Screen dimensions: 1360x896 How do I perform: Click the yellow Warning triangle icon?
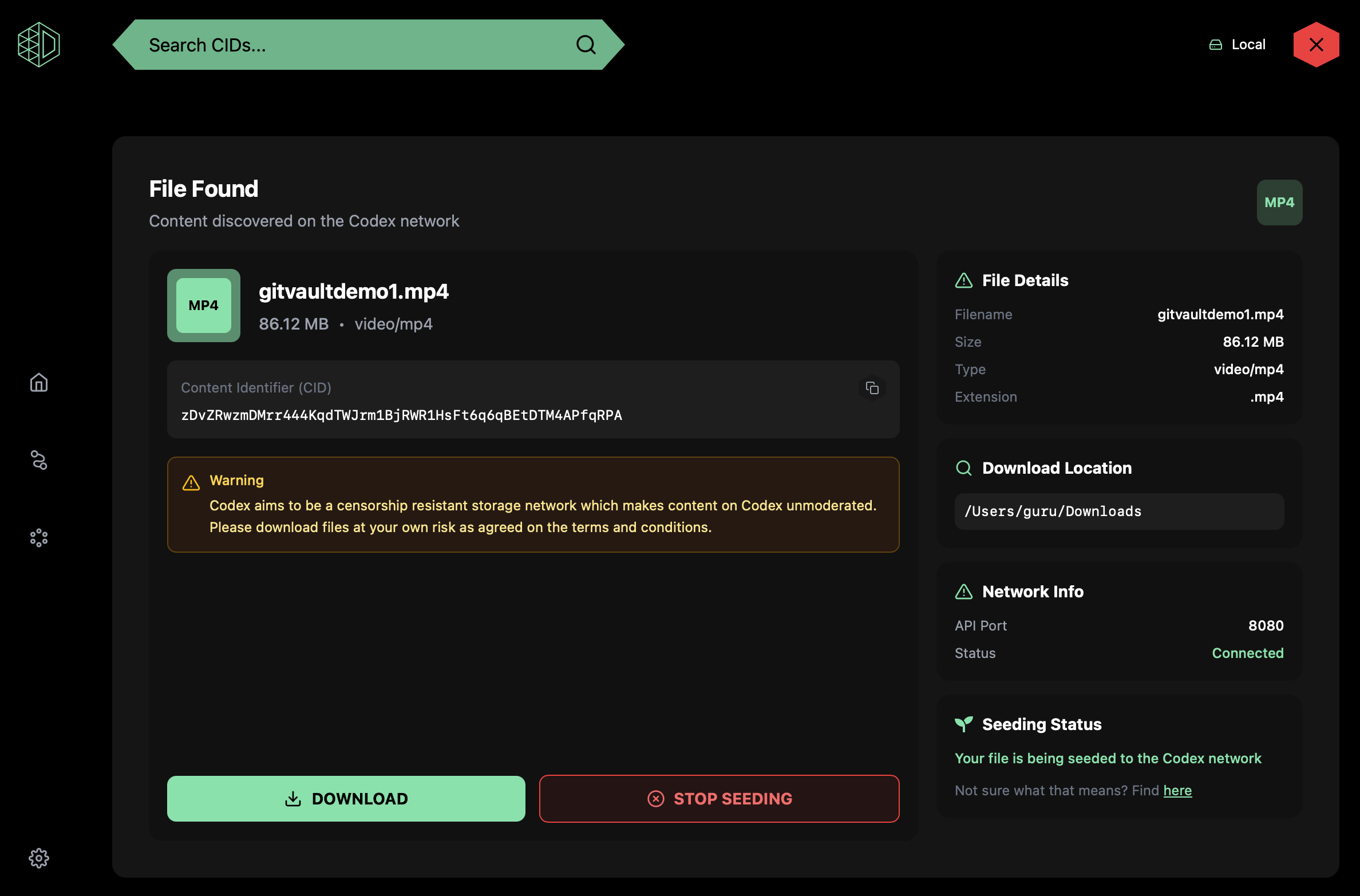click(x=191, y=483)
